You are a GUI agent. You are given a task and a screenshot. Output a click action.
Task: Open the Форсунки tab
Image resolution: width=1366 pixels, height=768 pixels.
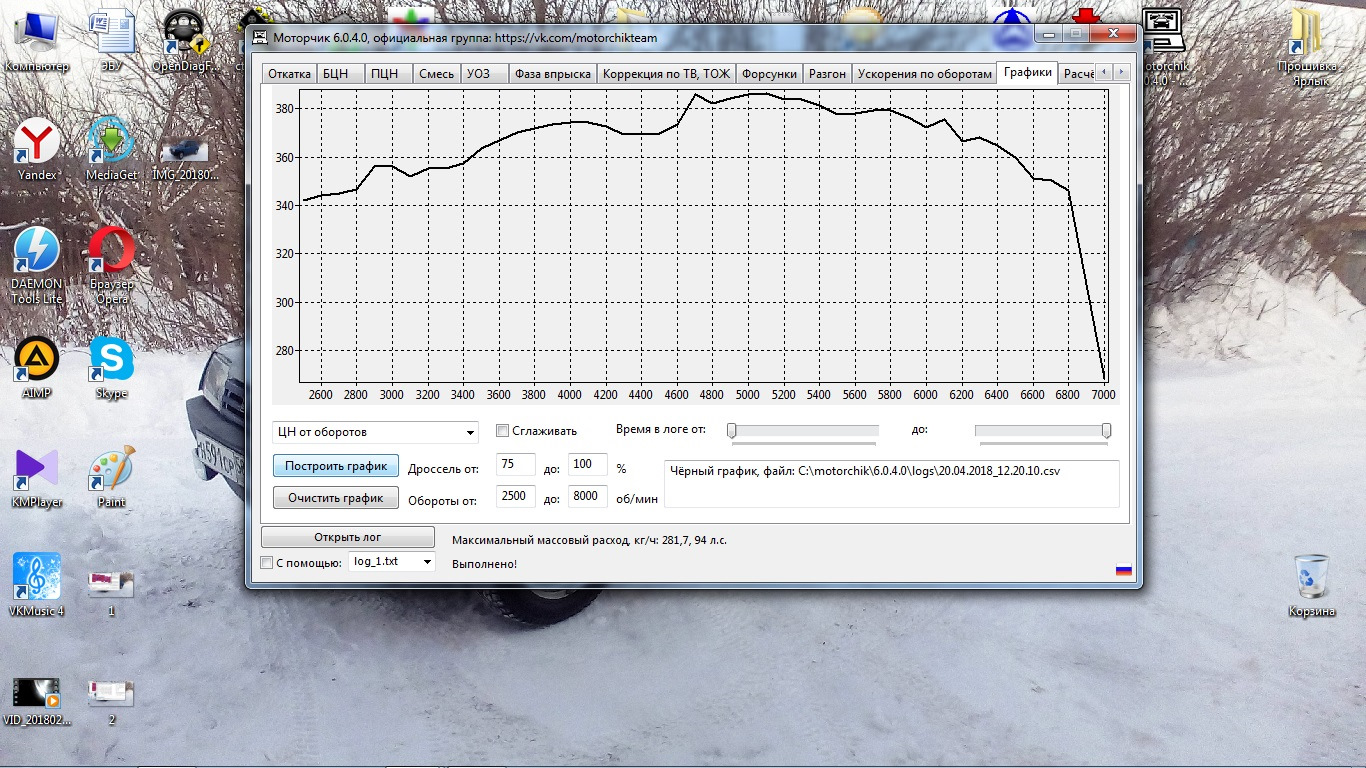pos(769,74)
